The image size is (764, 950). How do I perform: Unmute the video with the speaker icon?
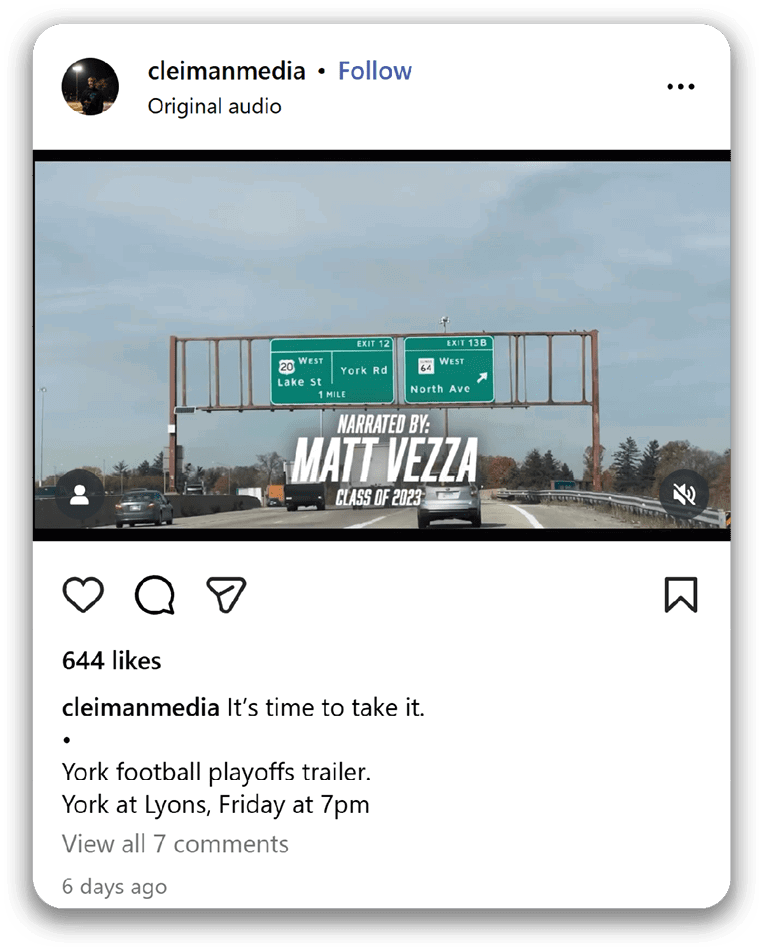685,495
